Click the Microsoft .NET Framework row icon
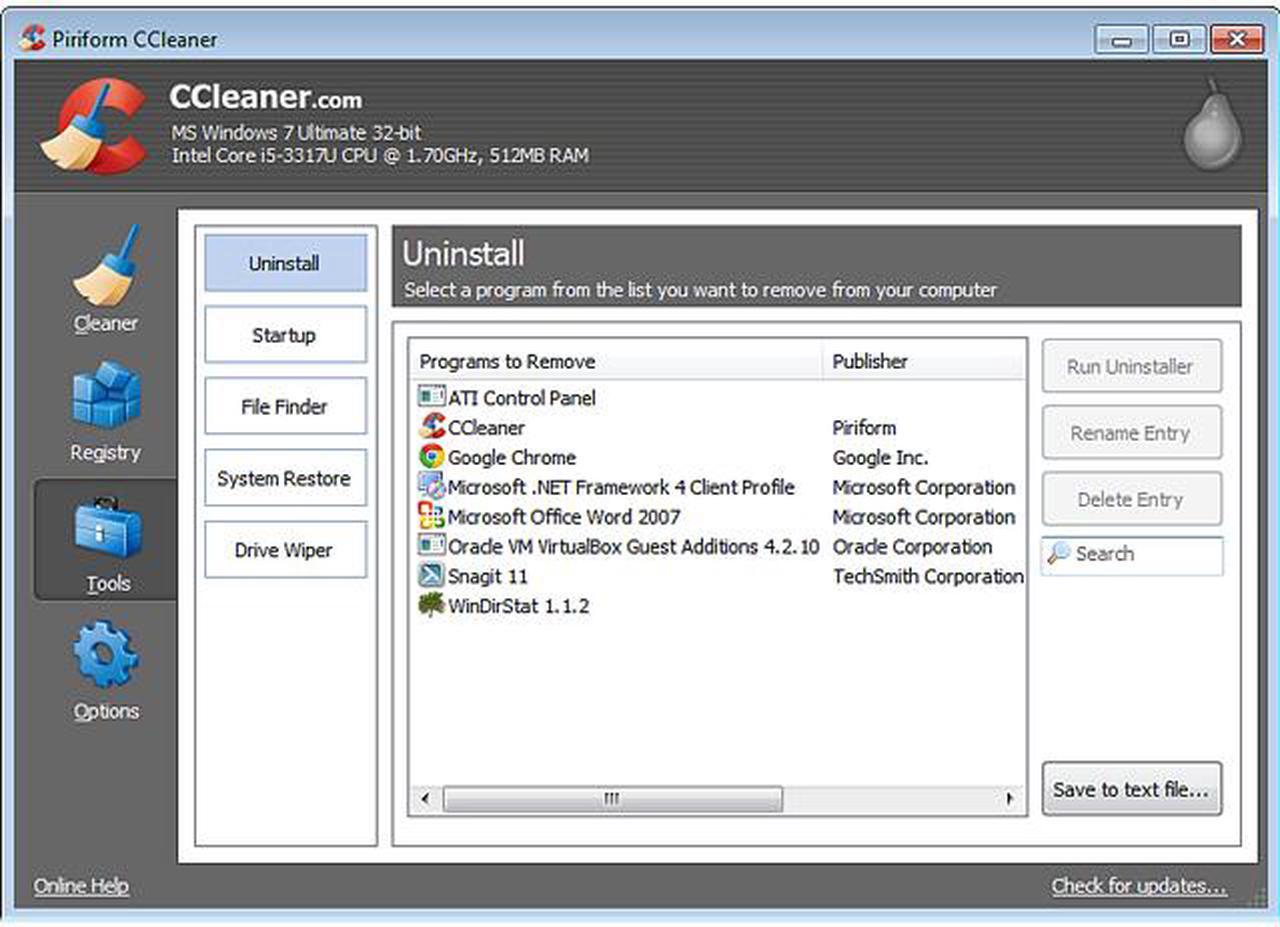Image resolution: width=1280 pixels, height=927 pixels. [x=431, y=487]
